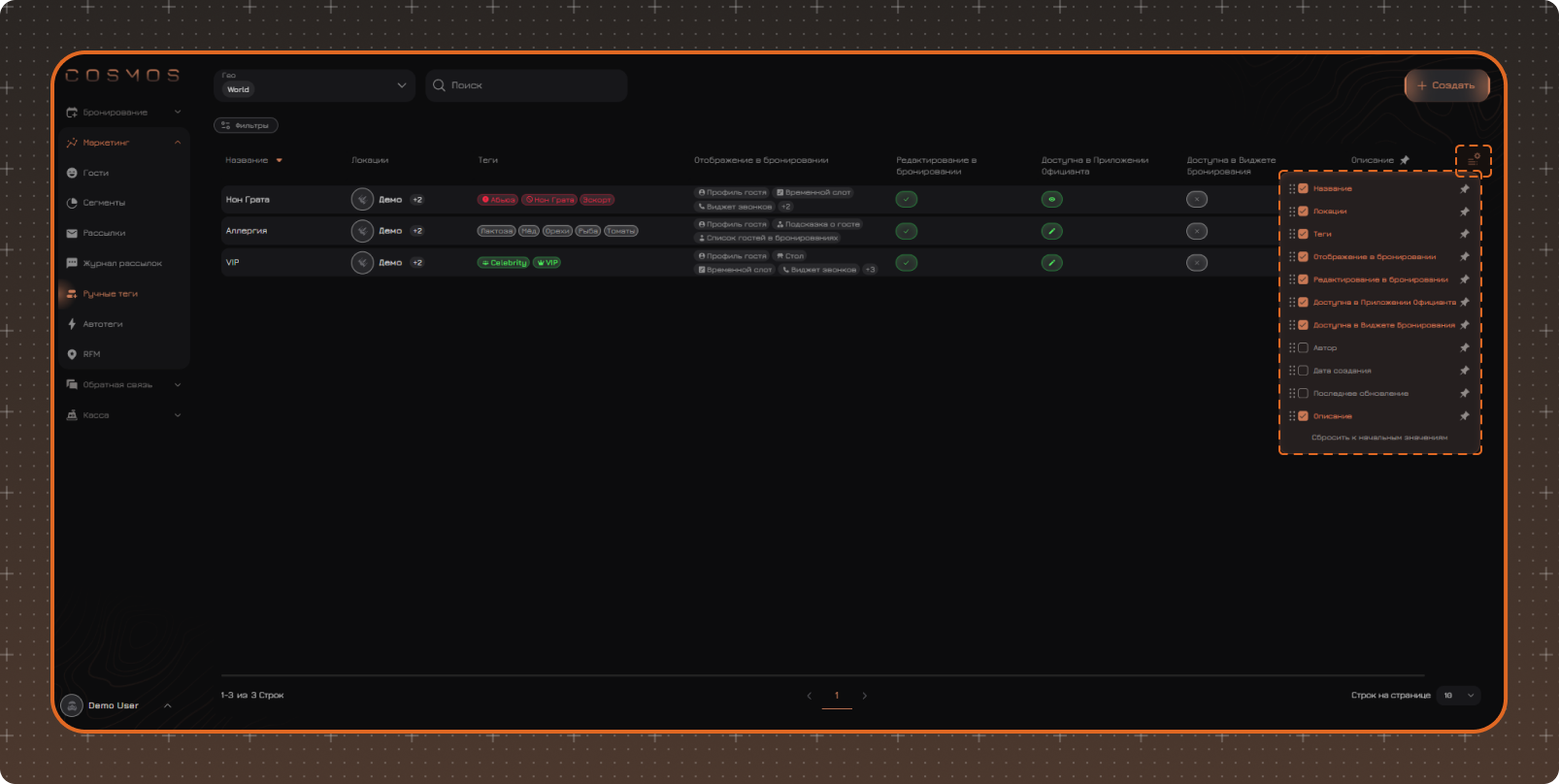Show +2 more locations for Нон Грата

(x=417, y=200)
